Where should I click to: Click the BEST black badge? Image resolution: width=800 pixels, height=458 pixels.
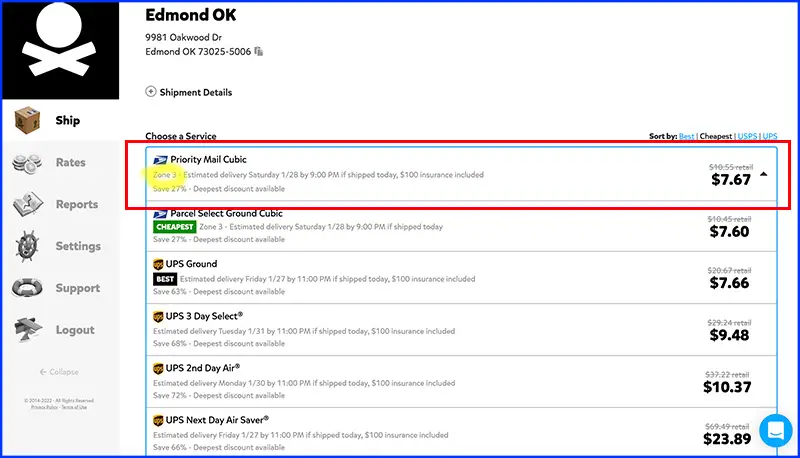(x=165, y=279)
